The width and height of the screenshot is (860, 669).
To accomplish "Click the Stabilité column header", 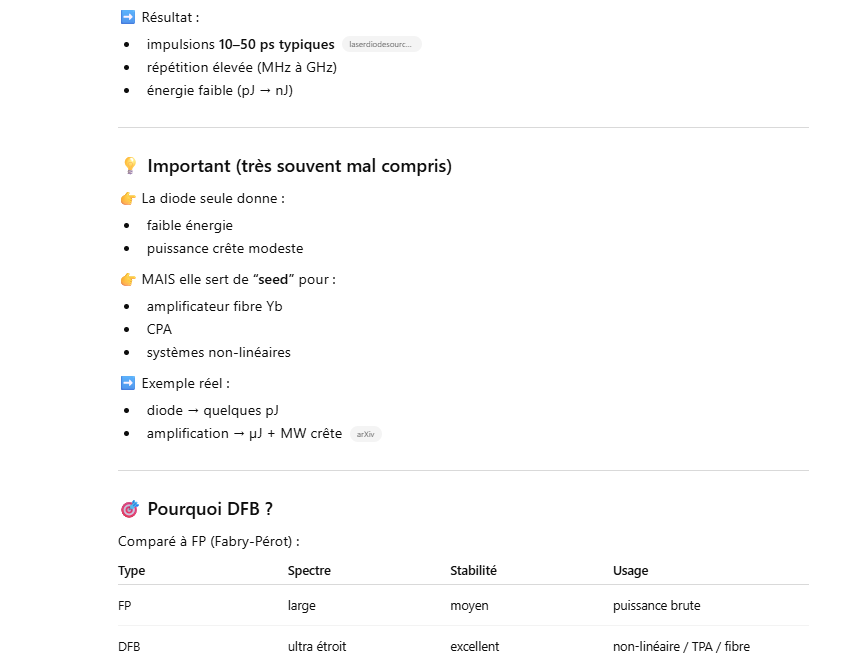I will point(473,570).
